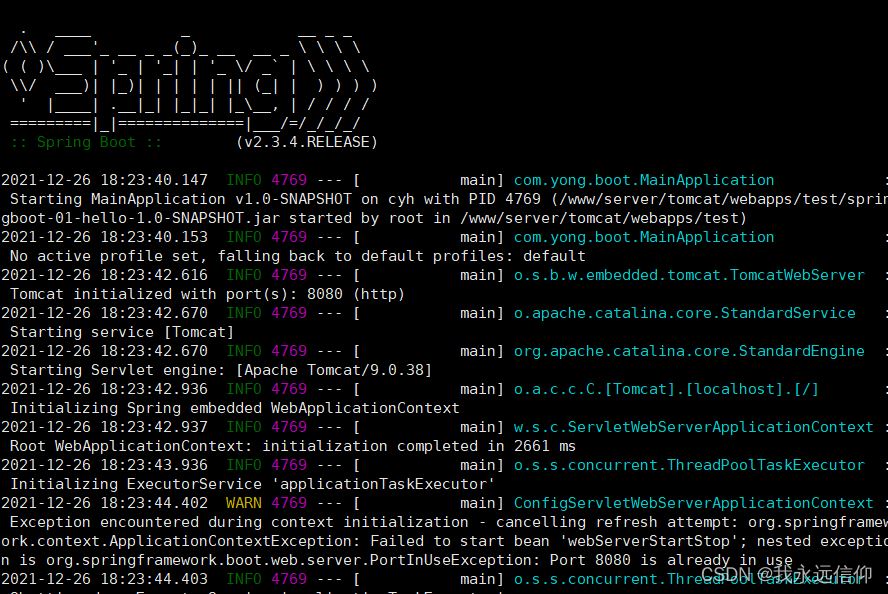Click 'Root WebApplicationContext: initialization completed' line
The width and height of the screenshot is (888, 594).
pyautogui.click(x=293, y=446)
